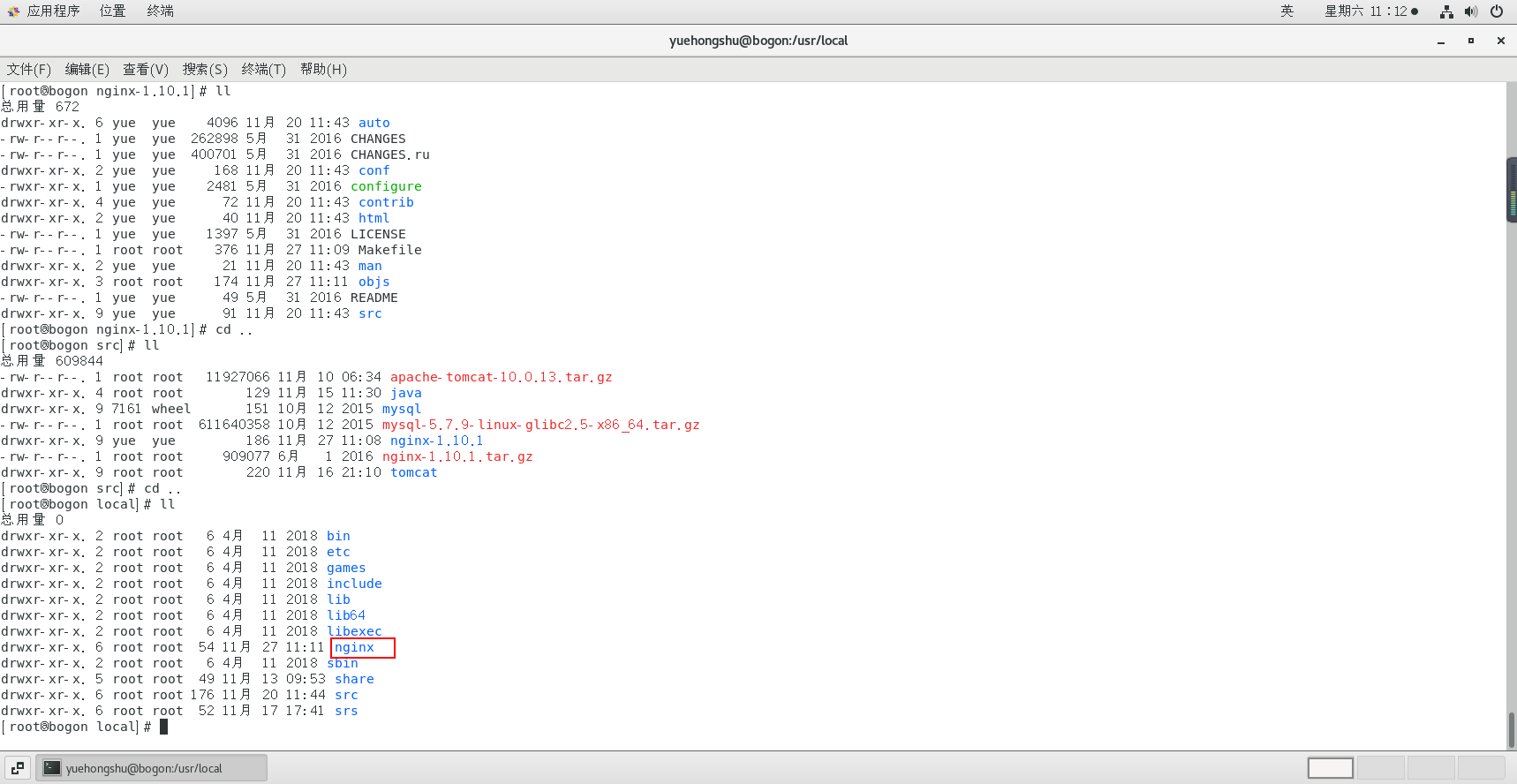The width and height of the screenshot is (1517, 784).
Task: Click the libexec directory name
Action: [354, 631]
